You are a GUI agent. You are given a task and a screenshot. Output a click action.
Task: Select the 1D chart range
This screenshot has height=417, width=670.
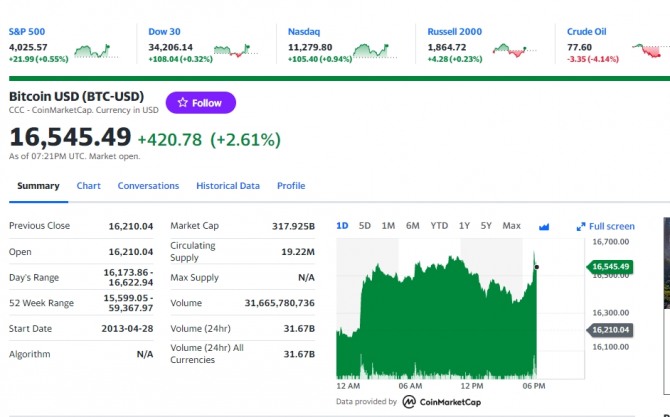(342, 226)
